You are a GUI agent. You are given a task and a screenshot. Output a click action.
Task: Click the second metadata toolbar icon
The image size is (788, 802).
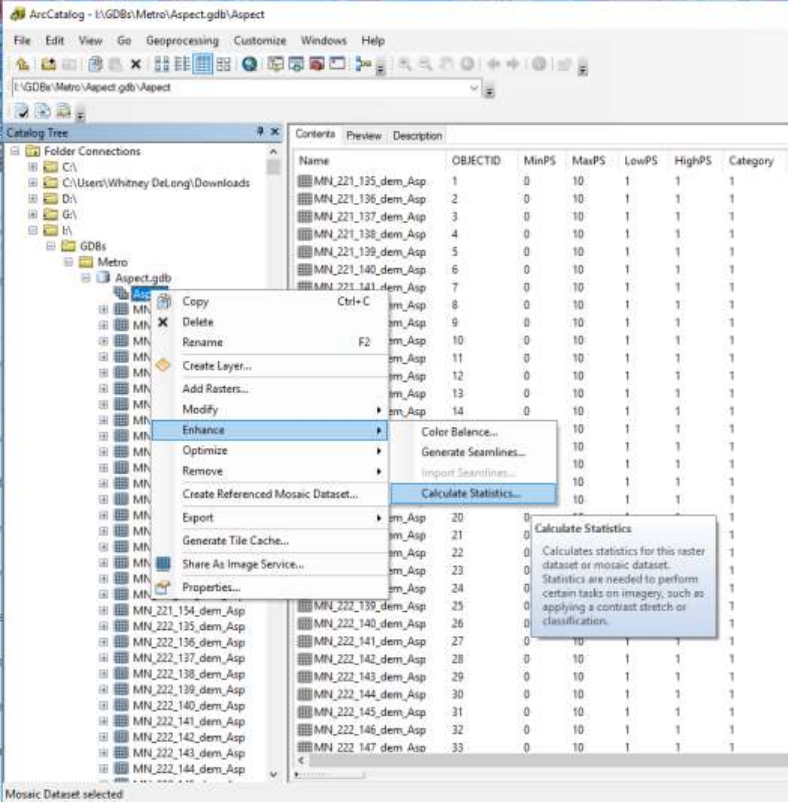42,110
